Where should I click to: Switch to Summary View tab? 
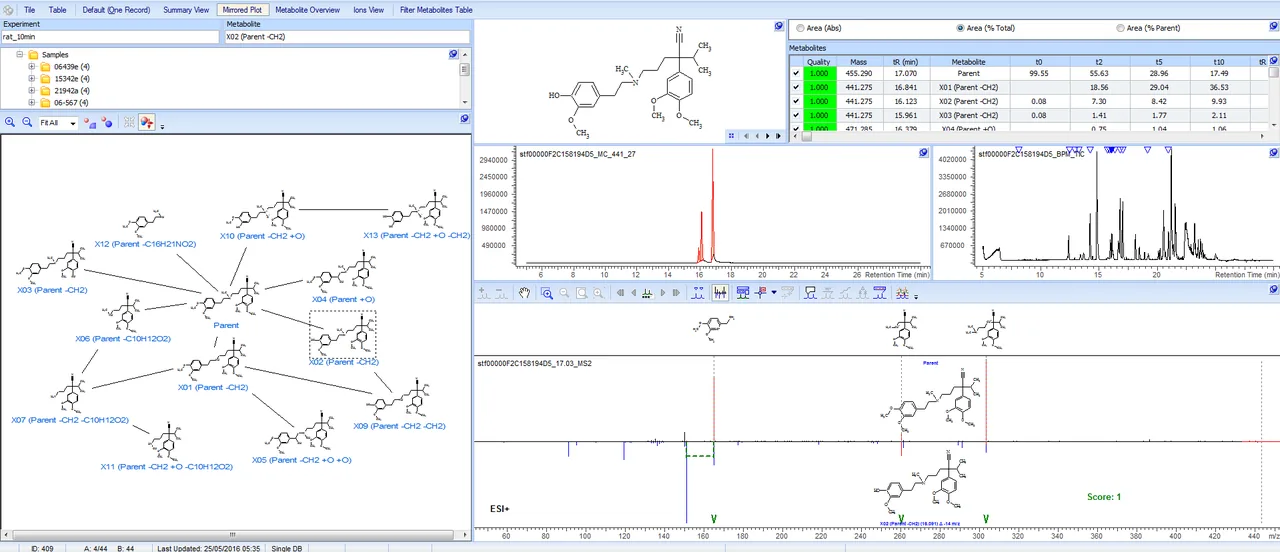click(186, 9)
